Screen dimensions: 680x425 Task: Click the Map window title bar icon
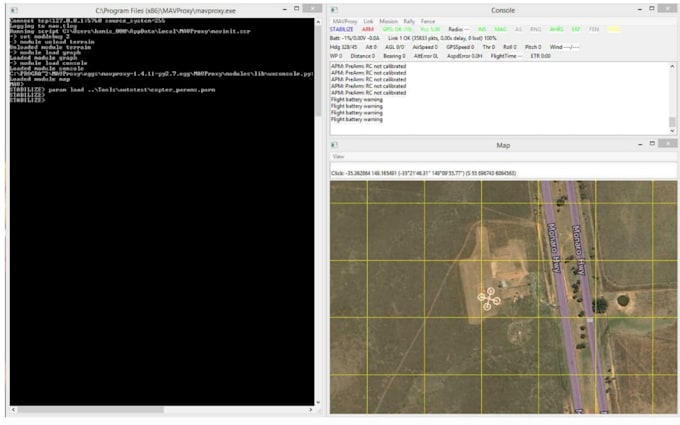[x=334, y=145]
